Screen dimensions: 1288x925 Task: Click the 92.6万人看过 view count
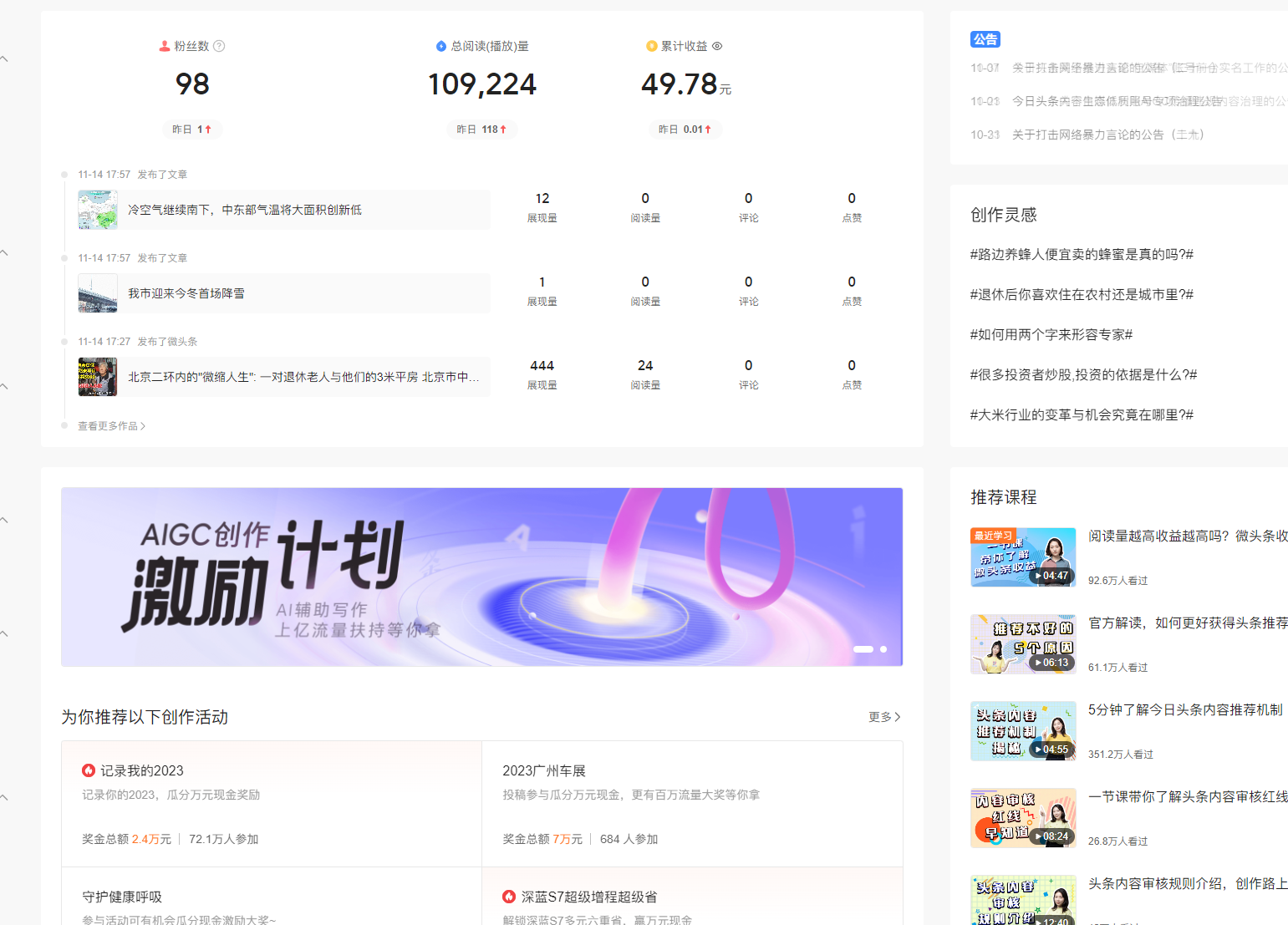[x=1118, y=581]
